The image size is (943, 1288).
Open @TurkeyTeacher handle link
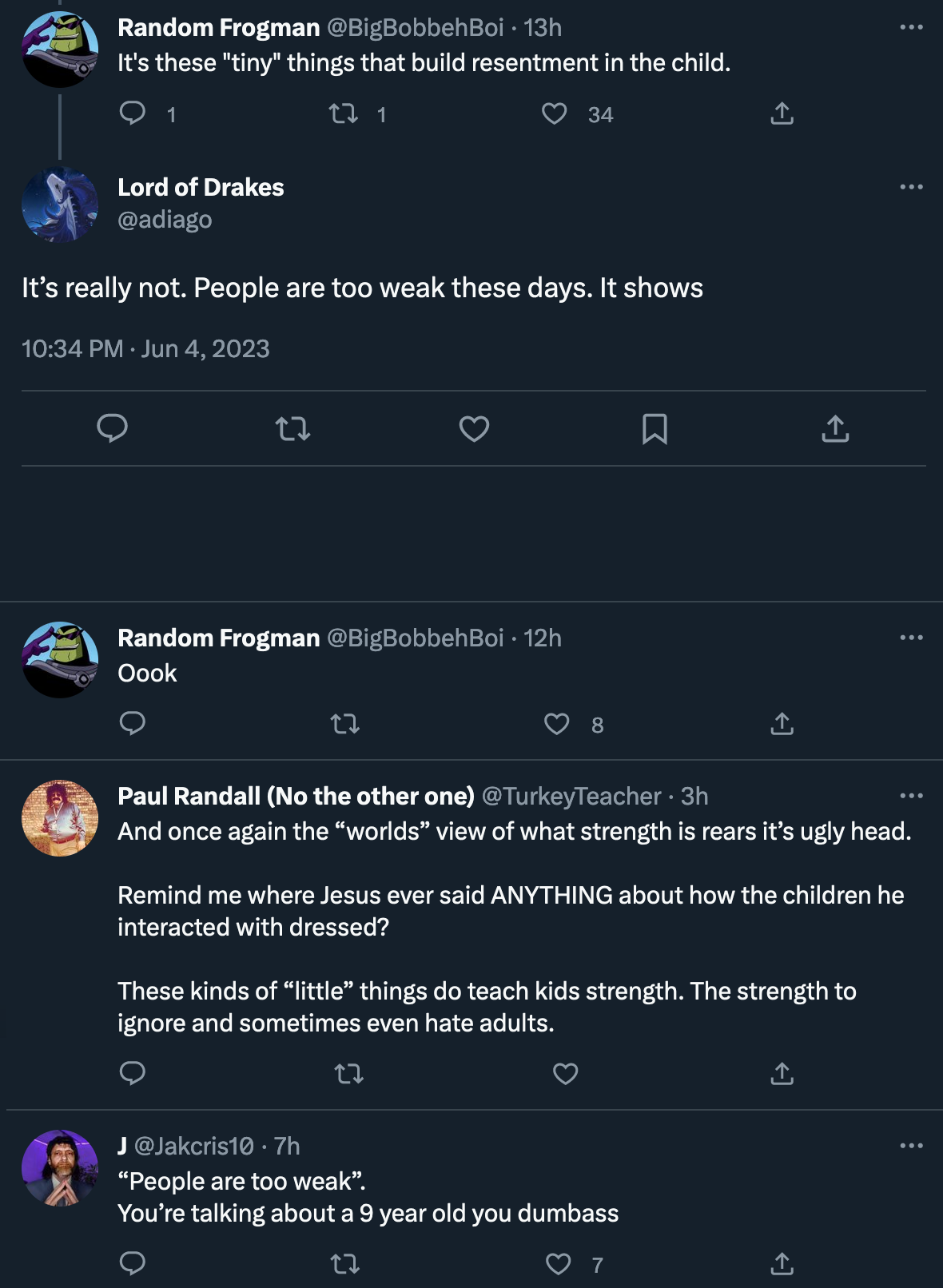571,796
